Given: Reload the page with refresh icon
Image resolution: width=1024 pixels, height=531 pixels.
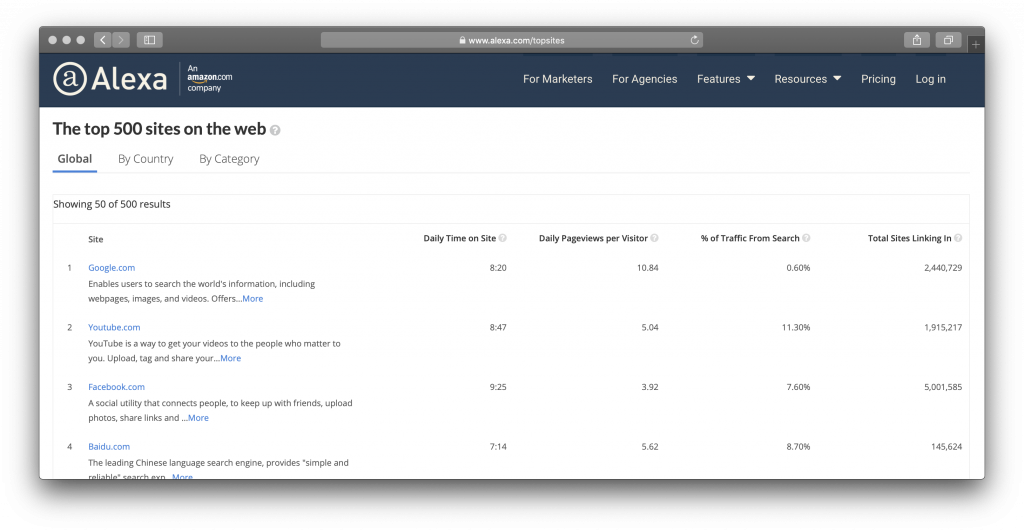Looking at the screenshot, I should tap(694, 40).
